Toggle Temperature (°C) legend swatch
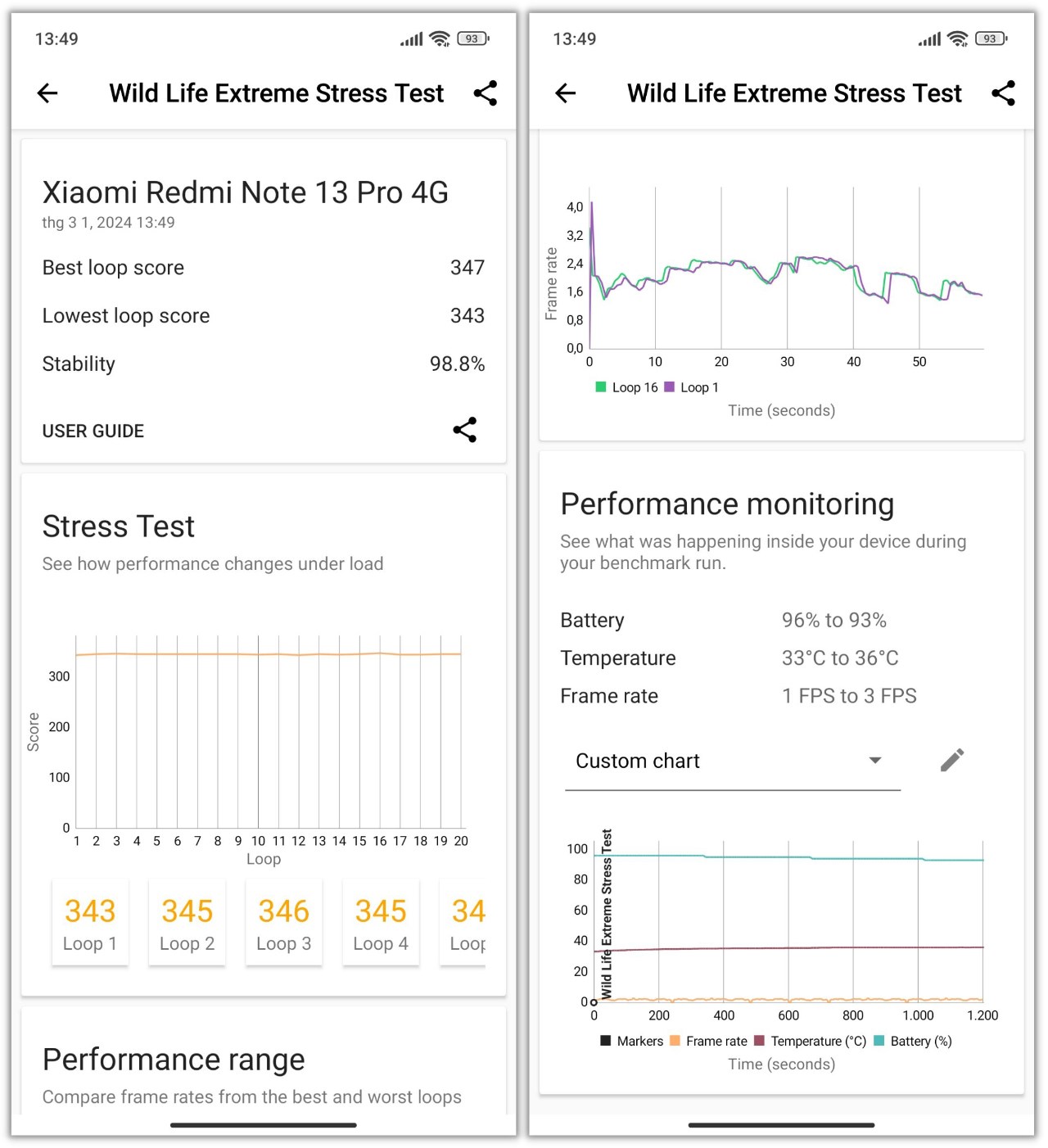 [x=759, y=1041]
